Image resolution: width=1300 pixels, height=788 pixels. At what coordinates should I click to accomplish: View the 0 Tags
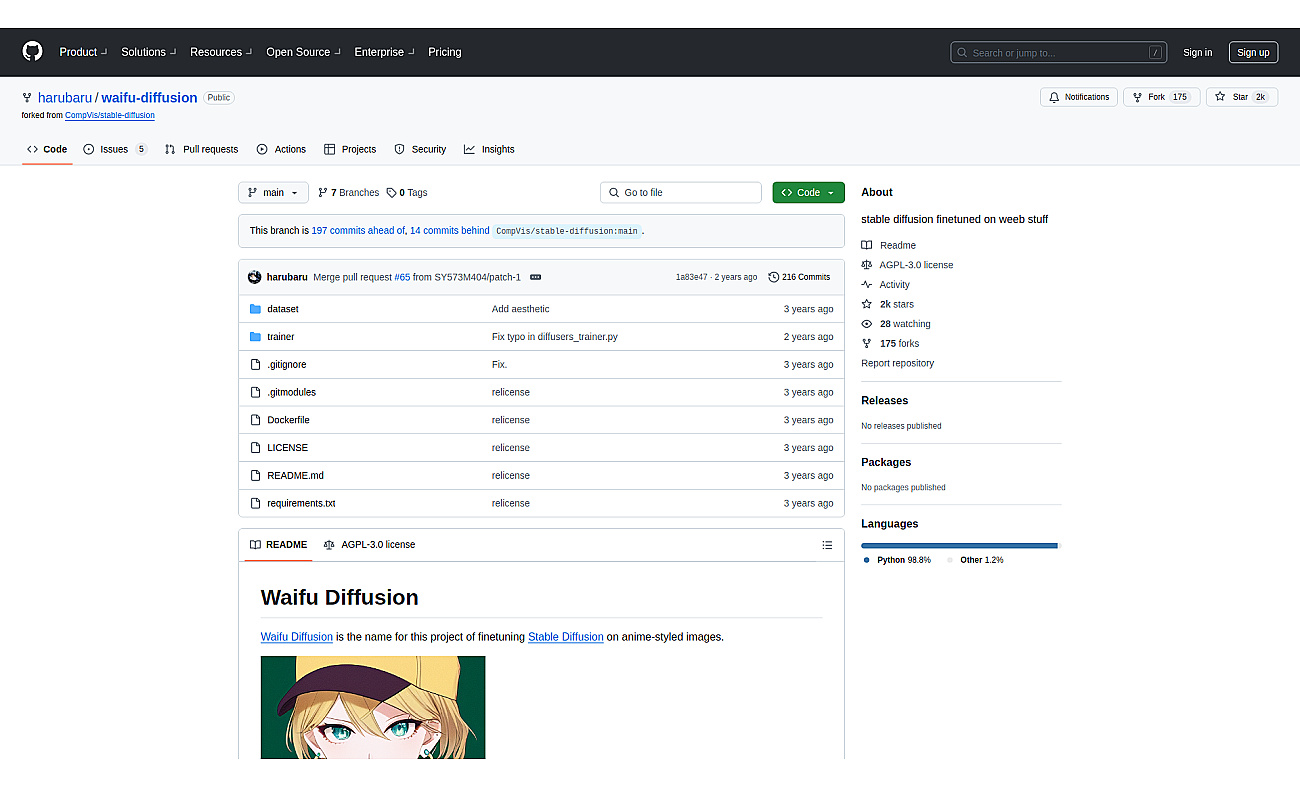(407, 192)
